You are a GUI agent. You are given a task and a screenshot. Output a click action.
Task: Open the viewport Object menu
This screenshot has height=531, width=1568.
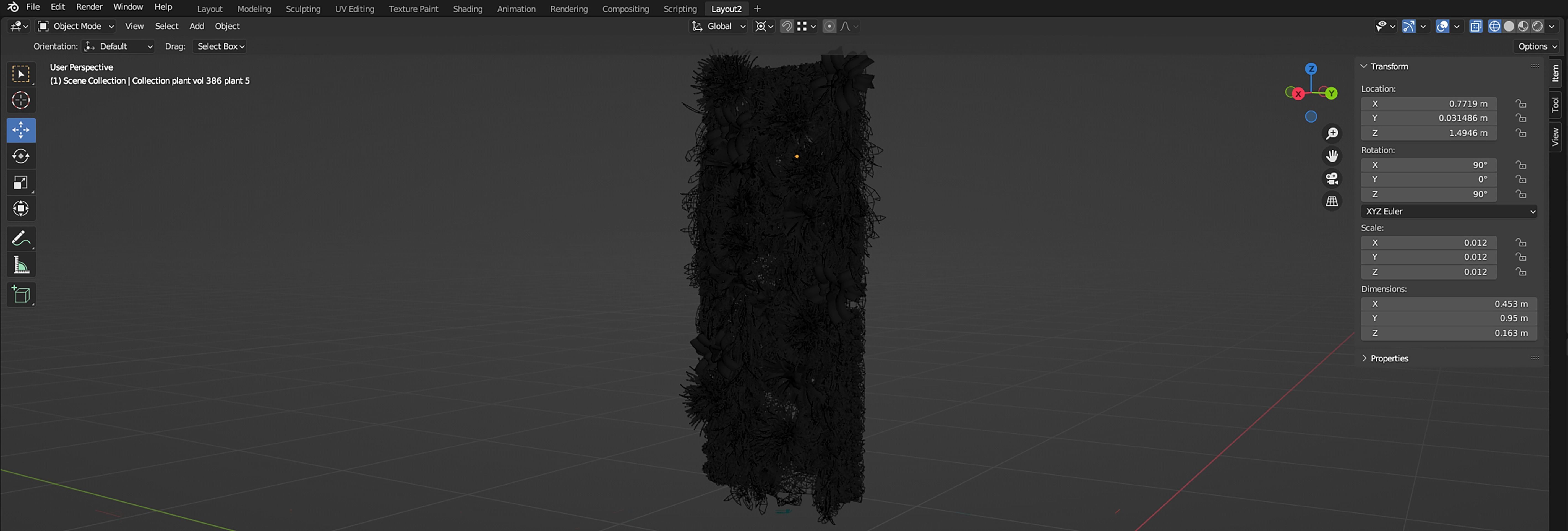(227, 26)
